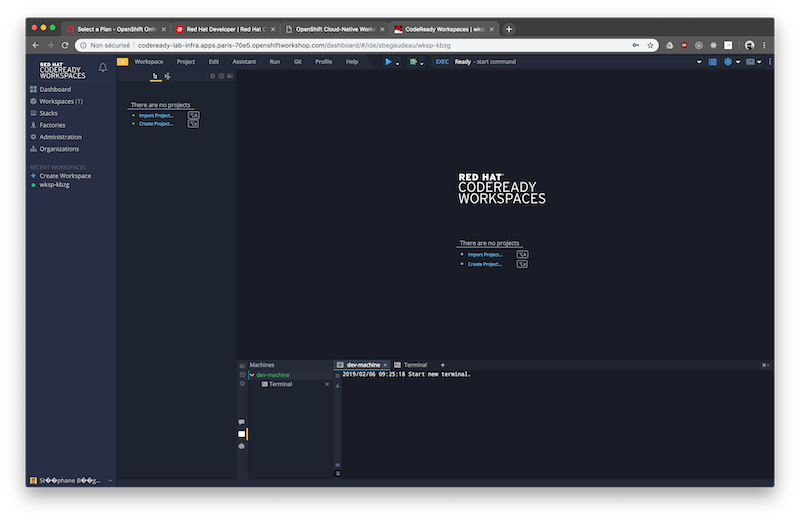This screenshot has width=800, height=521.
Task: Click the scroll-to-bottom icon beside terminal output
Action: 337,386
